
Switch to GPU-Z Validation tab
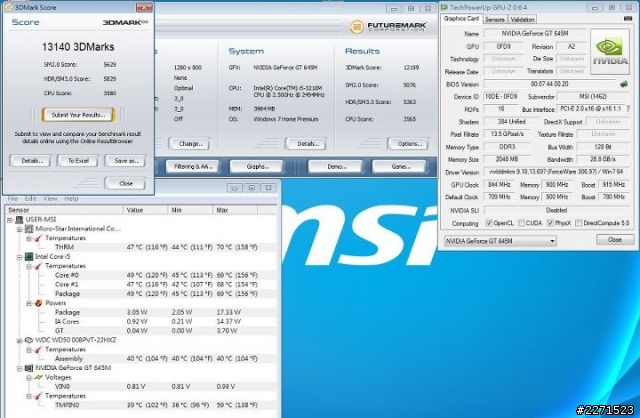point(522,19)
